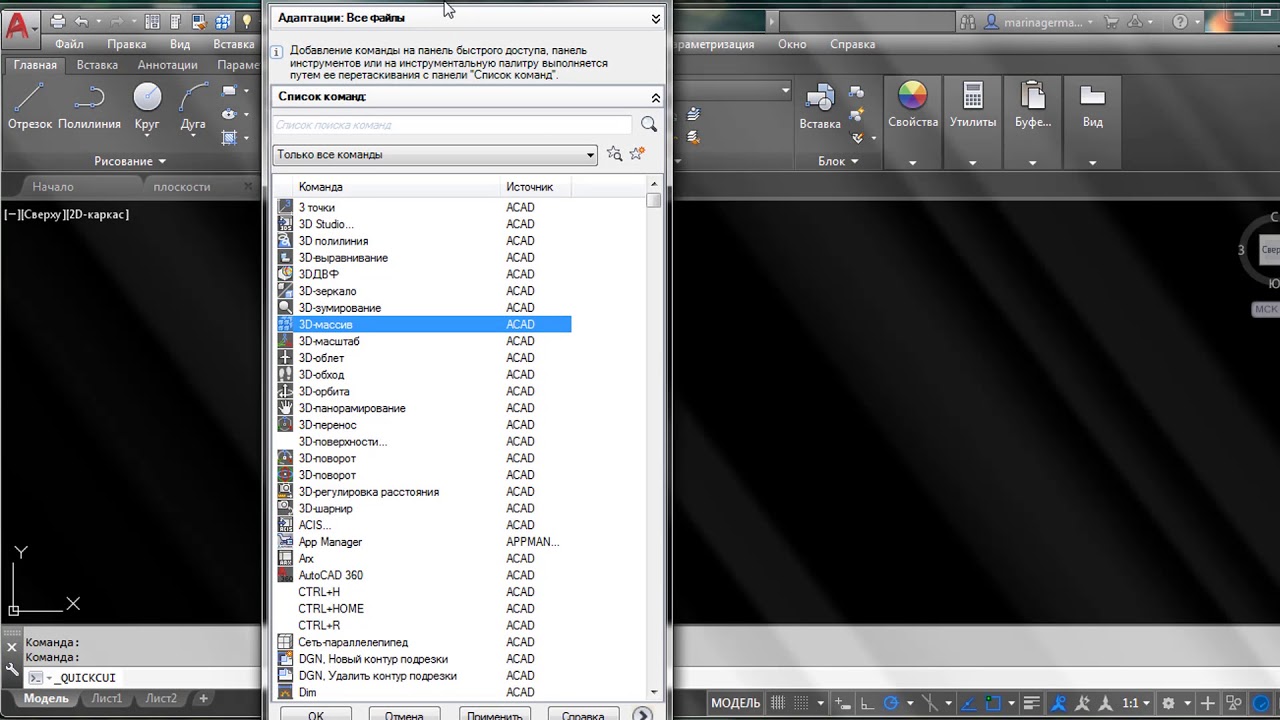Expand the Адаптации: Все файлы section
1280x720 pixels.
coord(656,18)
